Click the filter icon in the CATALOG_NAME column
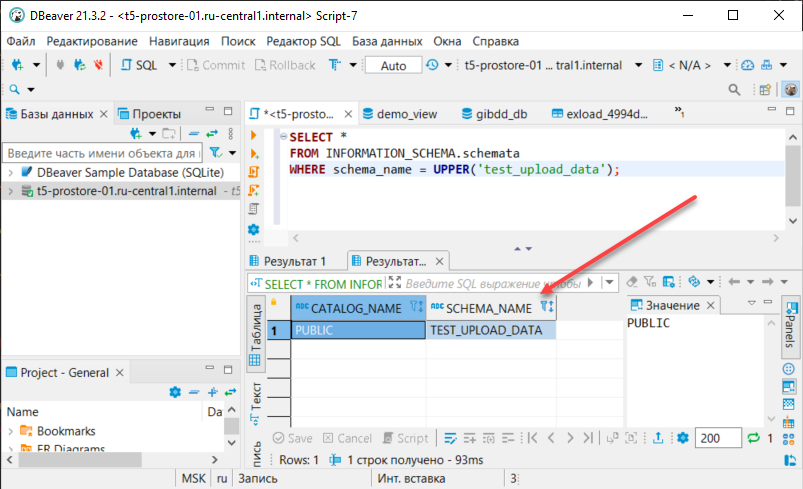803x489 pixels. 417,307
